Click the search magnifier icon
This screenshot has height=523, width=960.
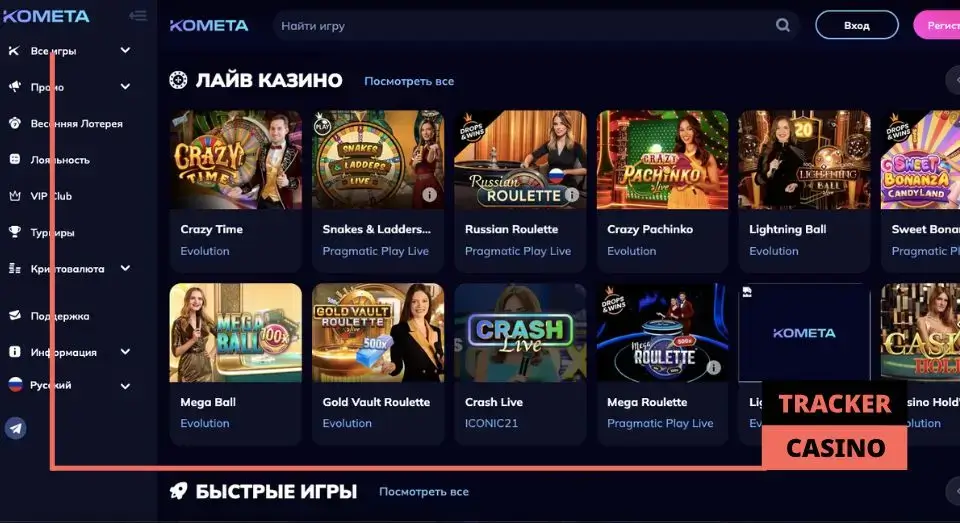coord(782,25)
